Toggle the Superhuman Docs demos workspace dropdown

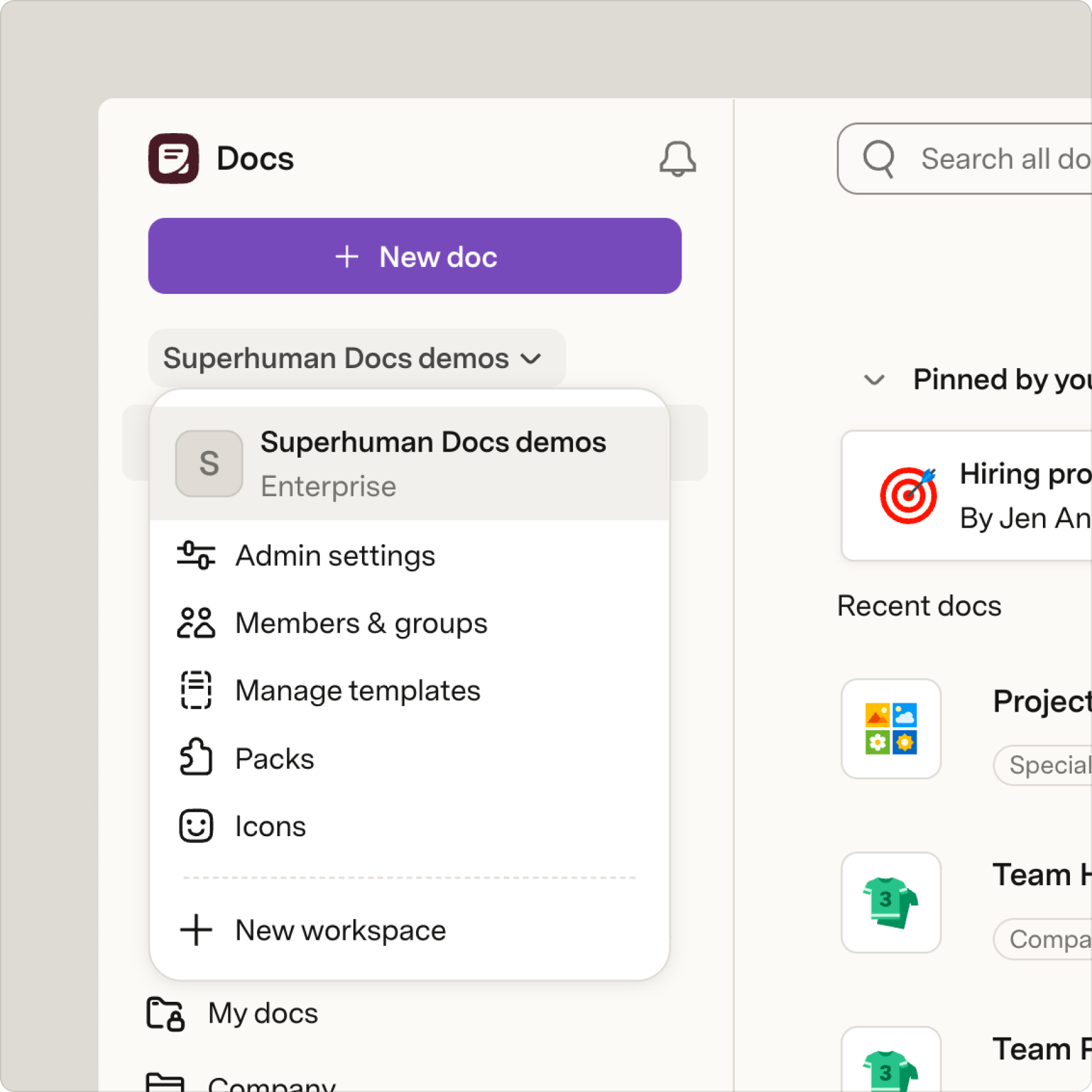356,358
